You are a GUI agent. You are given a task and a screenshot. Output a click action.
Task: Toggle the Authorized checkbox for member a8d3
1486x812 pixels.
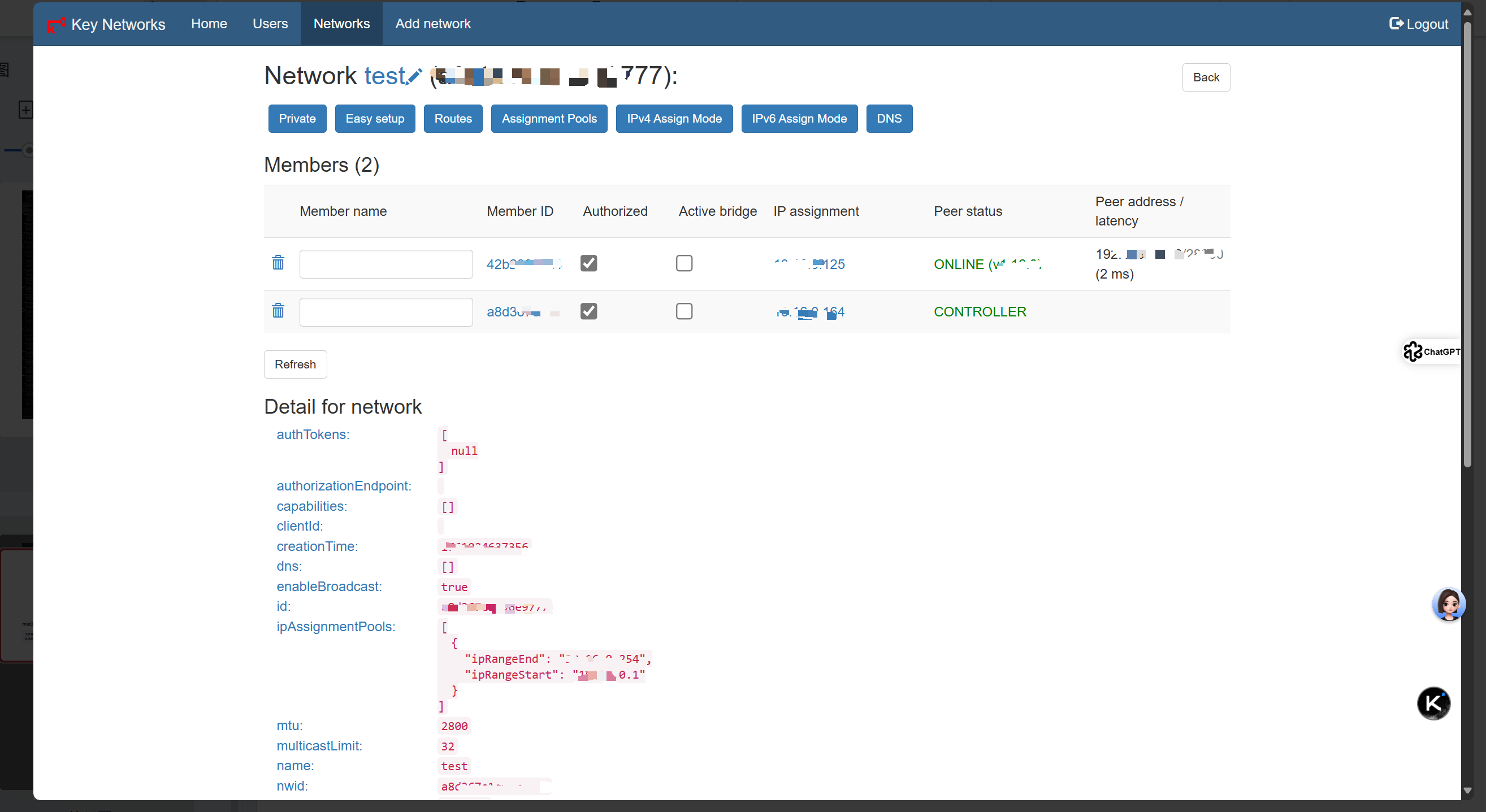pyautogui.click(x=588, y=311)
